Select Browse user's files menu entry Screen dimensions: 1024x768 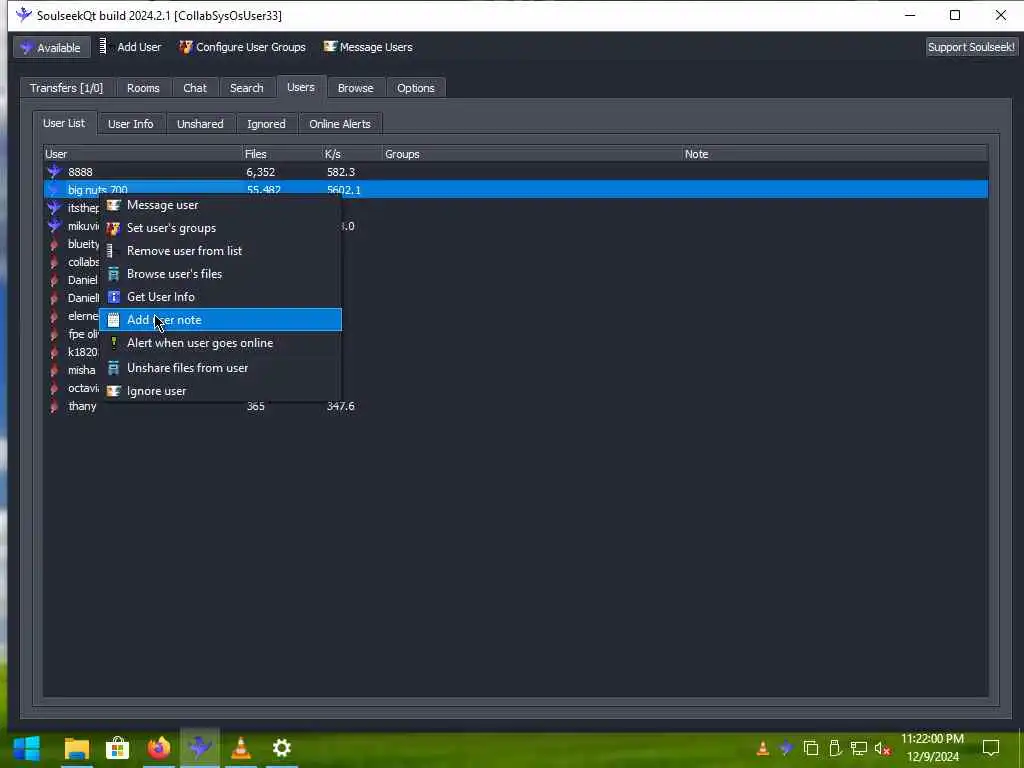pyautogui.click(x=220, y=274)
